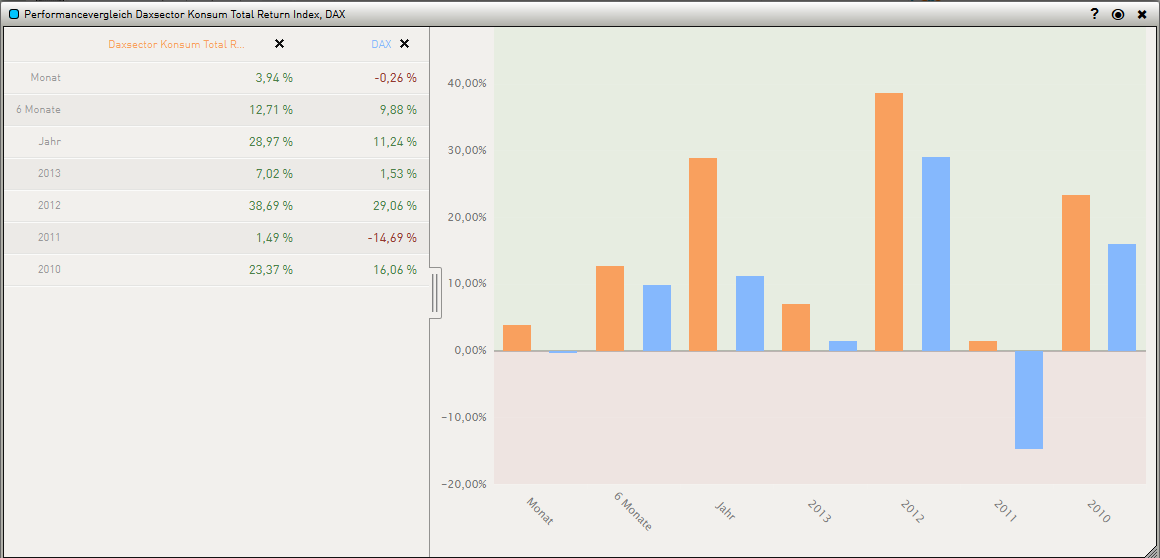
Task: Click the blue window indicator icon beside title
Action: pos(14,14)
